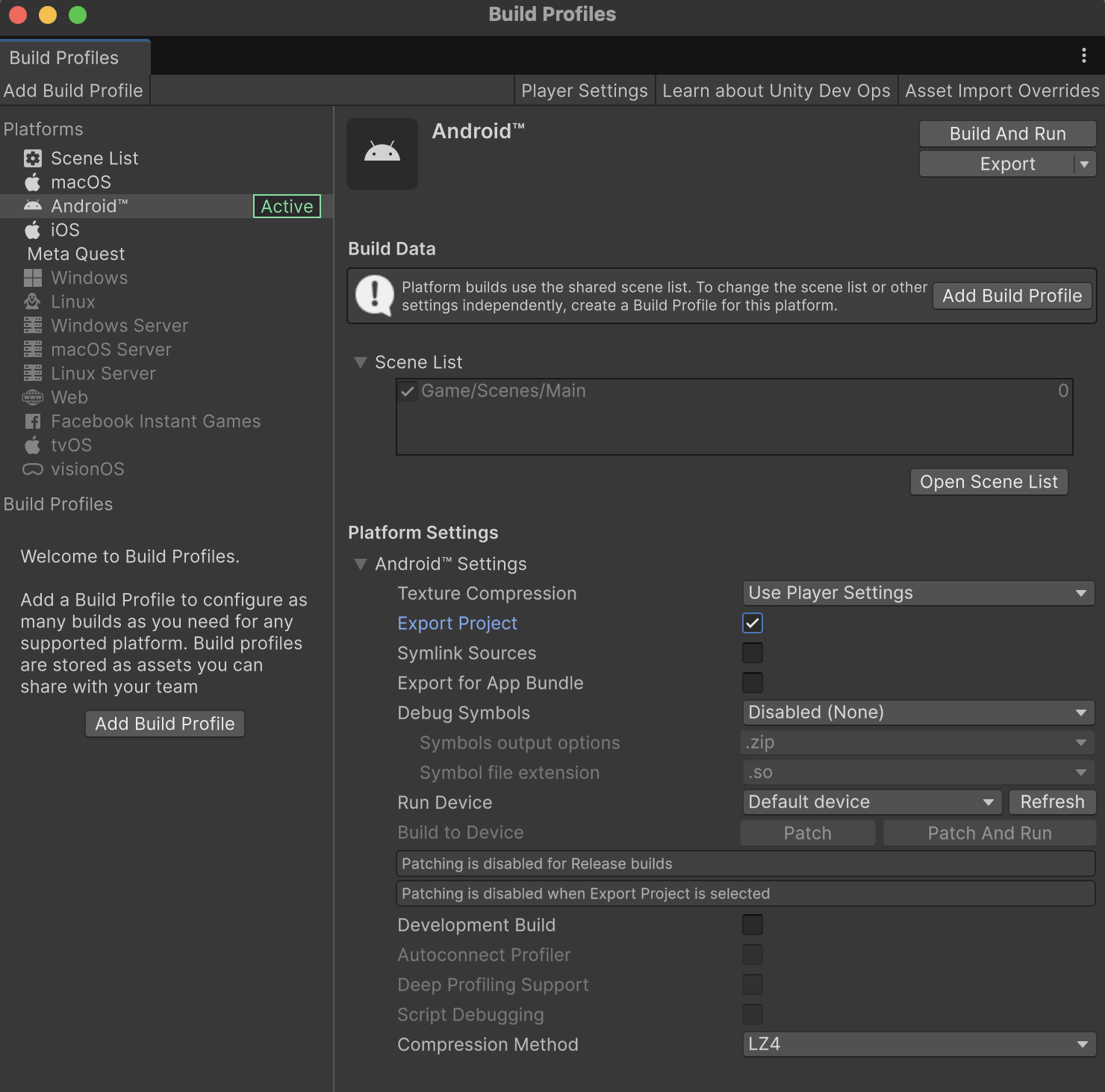
Task: Click the Facebook Instant Games icon
Action: click(x=33, y=421)
